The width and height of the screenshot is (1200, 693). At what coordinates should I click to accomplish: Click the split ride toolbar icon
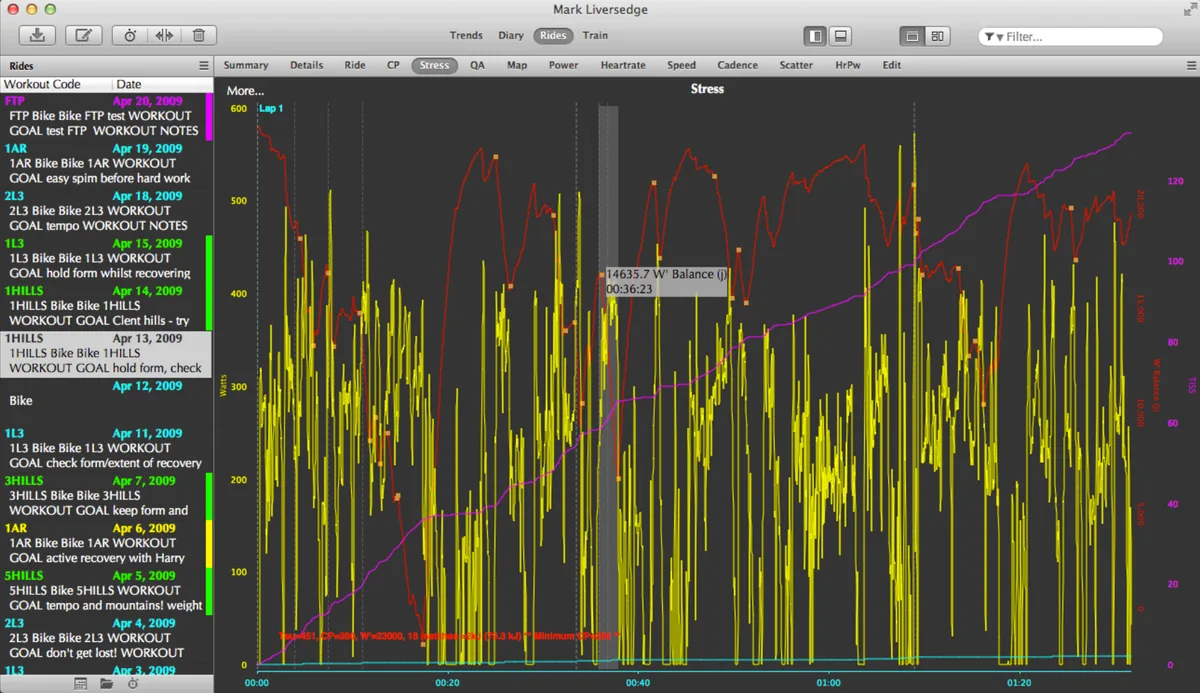pos(164,36)
